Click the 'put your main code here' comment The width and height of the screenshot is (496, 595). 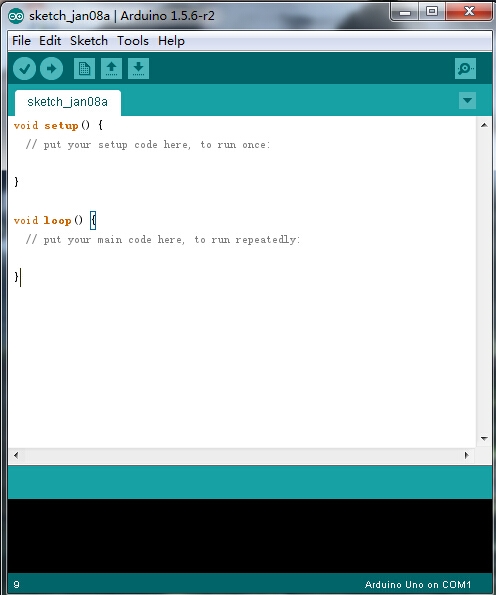[x=162, y=239]
